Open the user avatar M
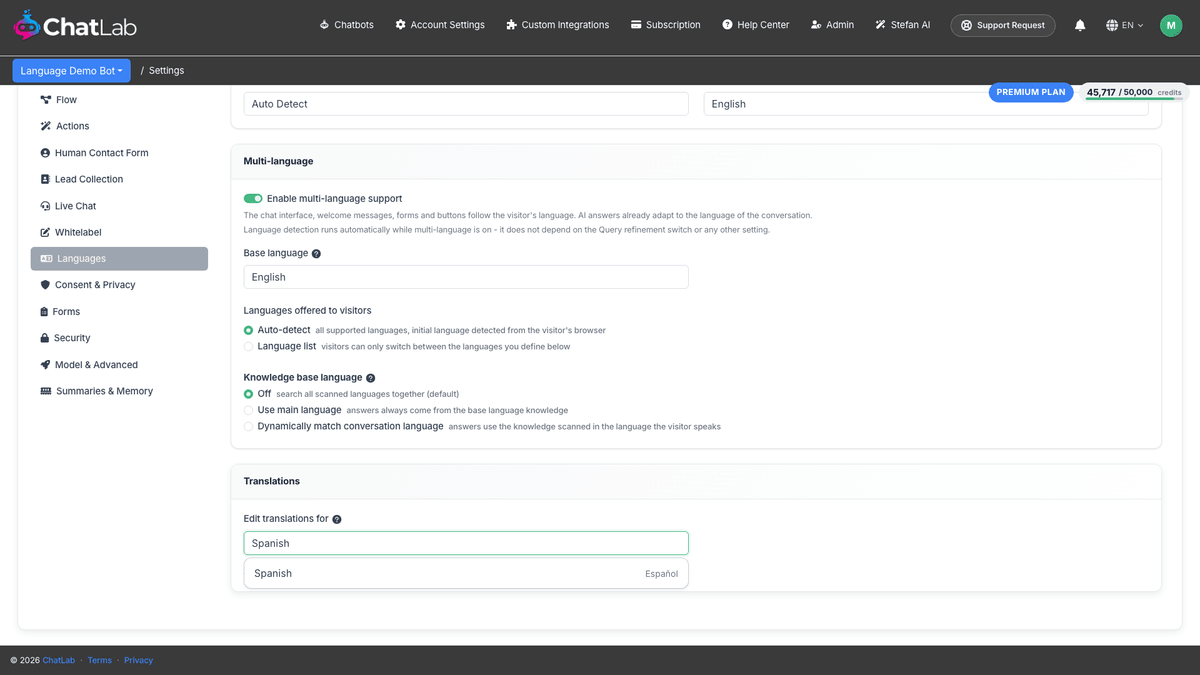The image size is (1200, 675). pos(1171,25)
